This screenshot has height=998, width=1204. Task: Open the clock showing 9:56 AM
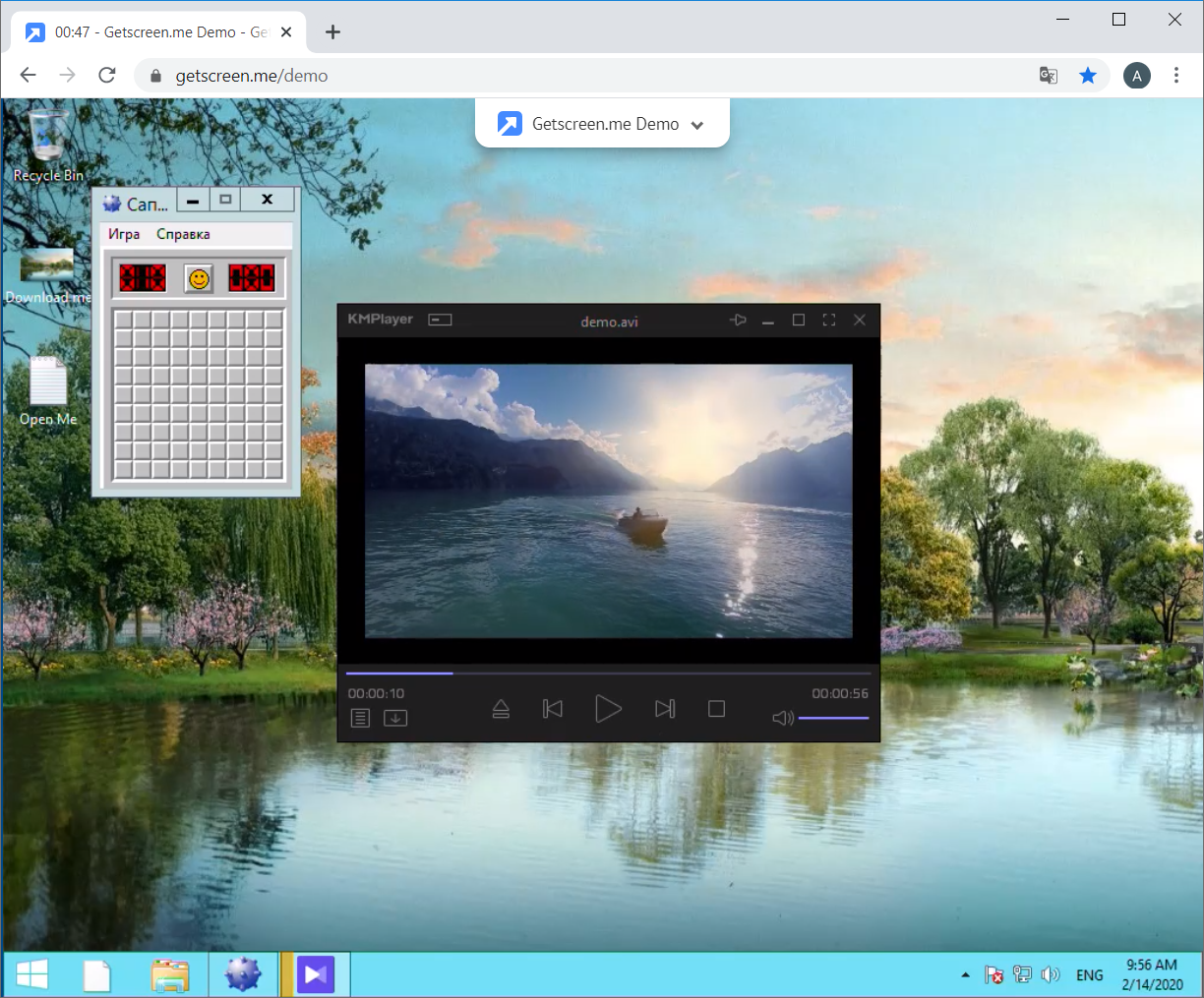1152,974
